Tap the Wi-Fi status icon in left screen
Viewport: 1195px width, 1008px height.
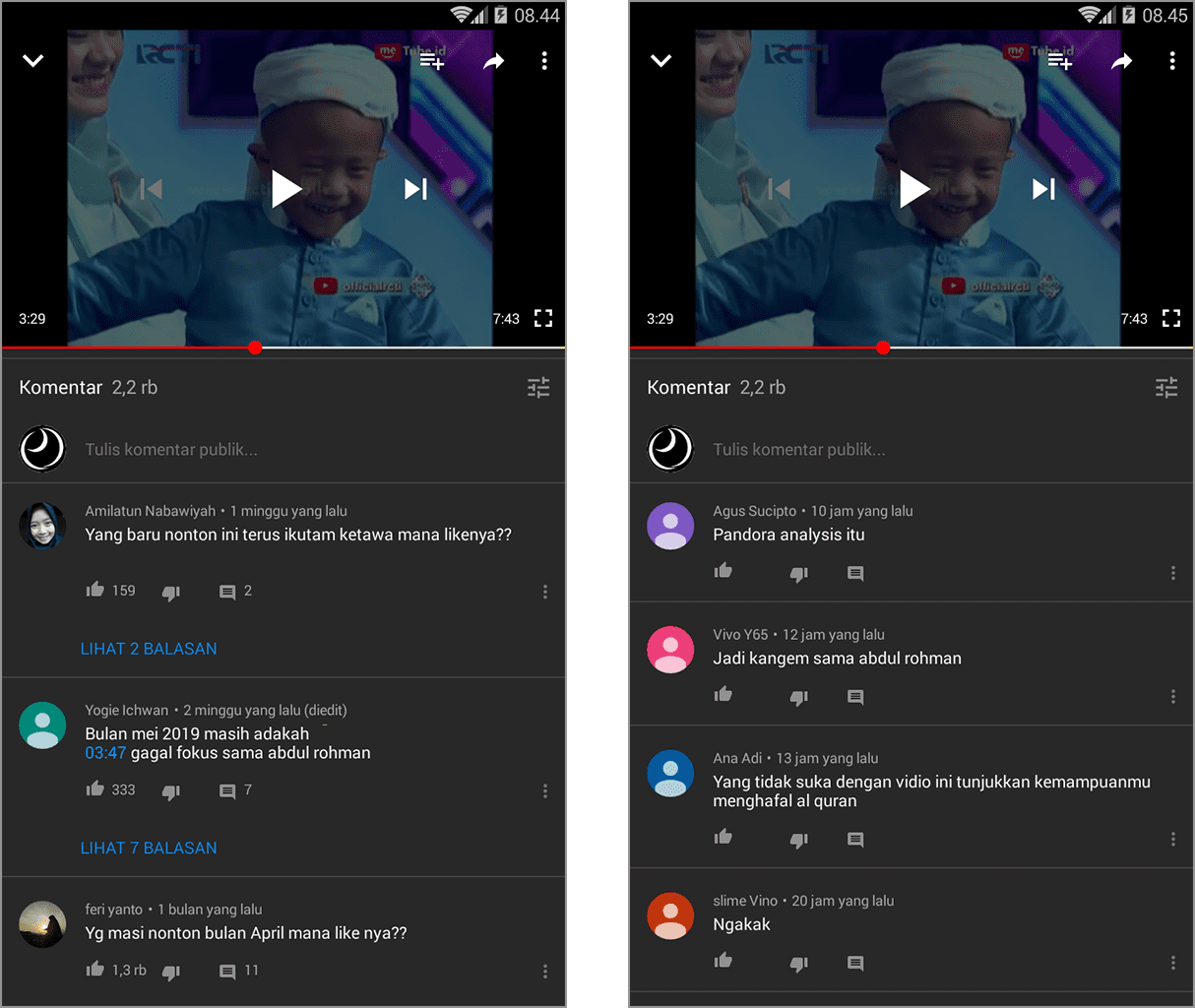[462, 15]
